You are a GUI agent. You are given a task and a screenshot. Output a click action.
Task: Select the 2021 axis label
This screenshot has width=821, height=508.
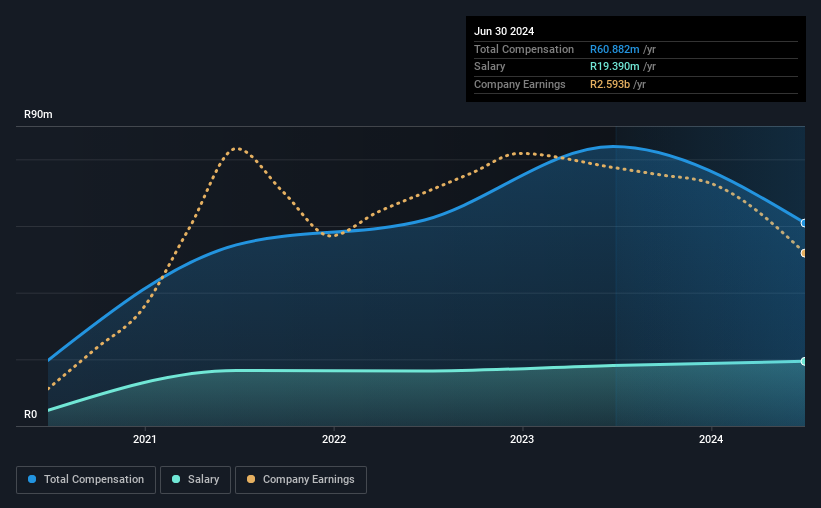tap(145, 439)
